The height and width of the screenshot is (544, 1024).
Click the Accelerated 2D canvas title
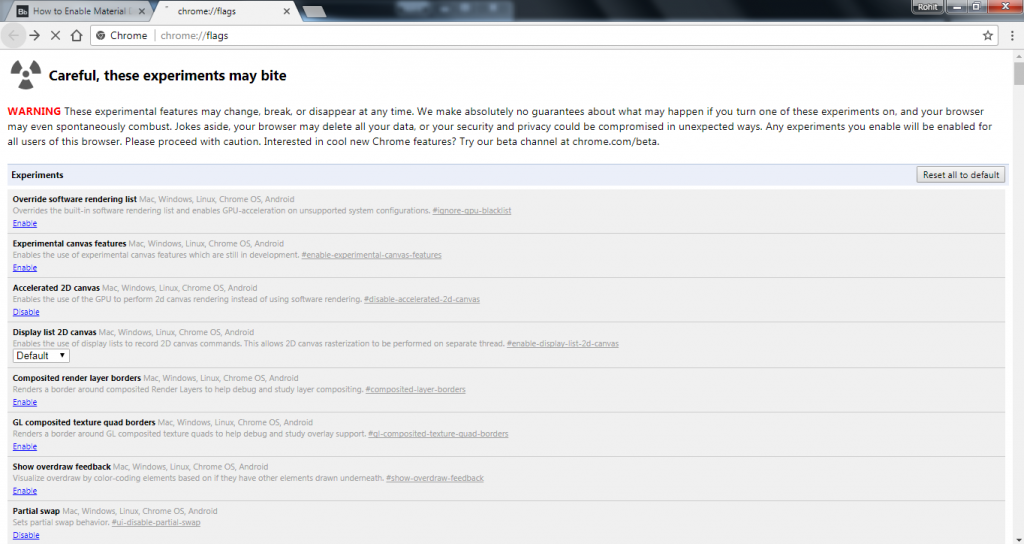(x=56, y=288)
